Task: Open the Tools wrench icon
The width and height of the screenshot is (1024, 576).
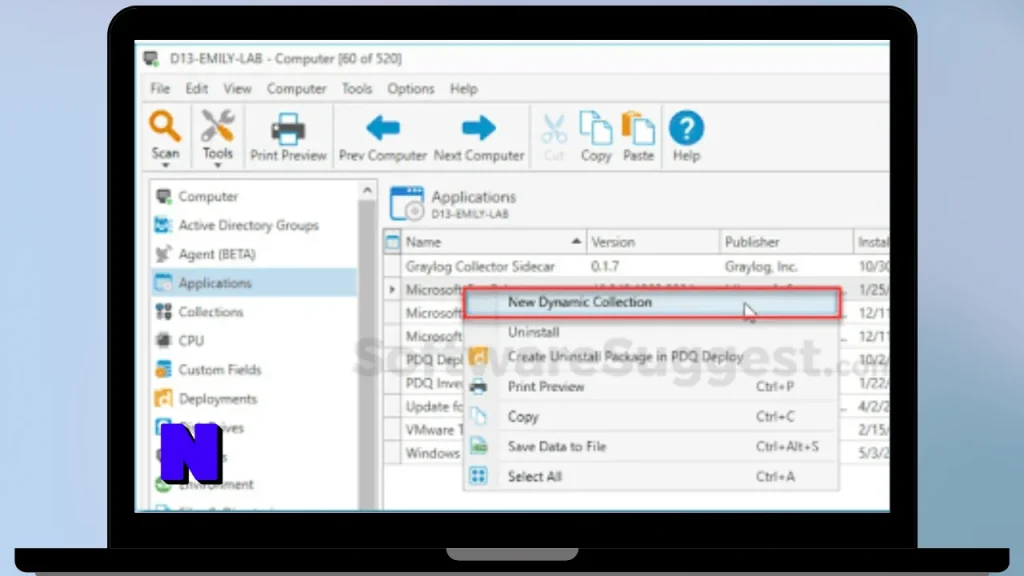Action: pos(217,126)
